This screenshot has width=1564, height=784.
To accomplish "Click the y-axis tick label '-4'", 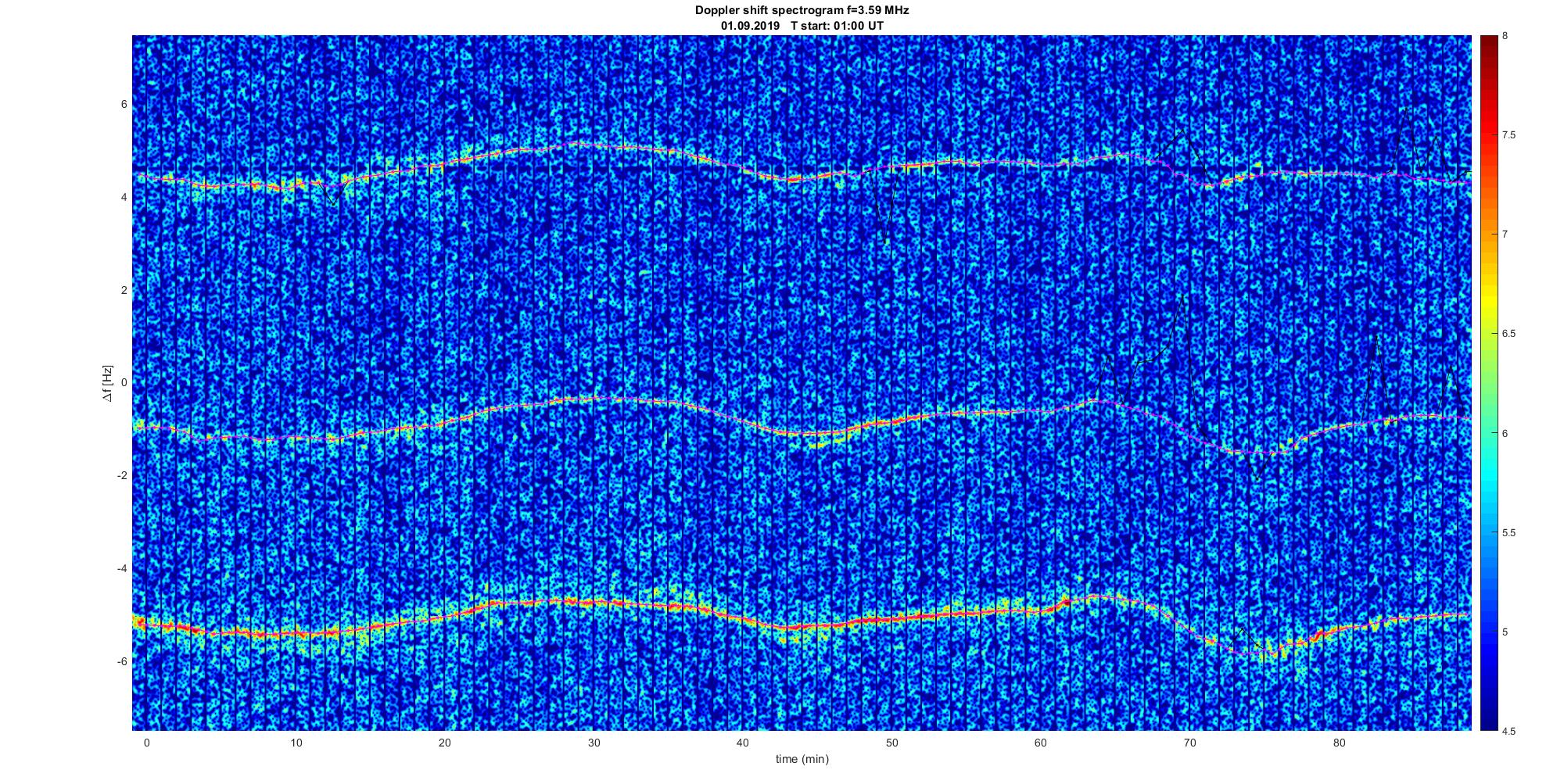I will click(121, 568).
